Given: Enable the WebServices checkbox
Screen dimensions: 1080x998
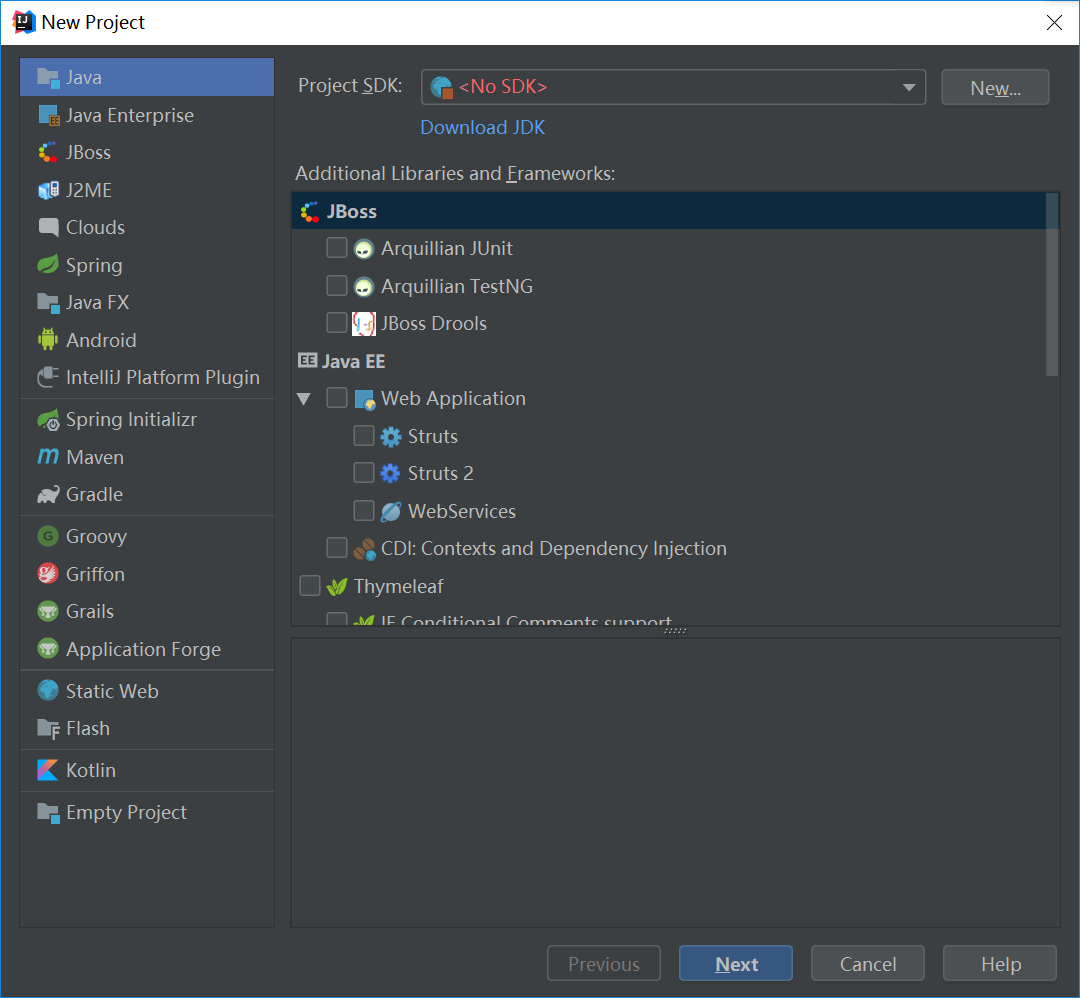Looking at the screenshot, I should (x=364, y=510).
